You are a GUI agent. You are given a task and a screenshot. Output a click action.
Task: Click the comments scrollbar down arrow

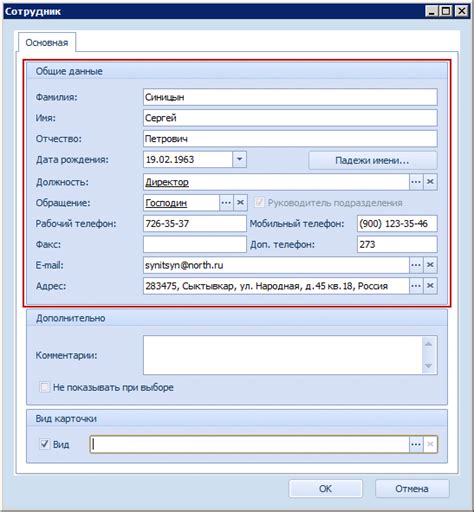tap(429, 366)
